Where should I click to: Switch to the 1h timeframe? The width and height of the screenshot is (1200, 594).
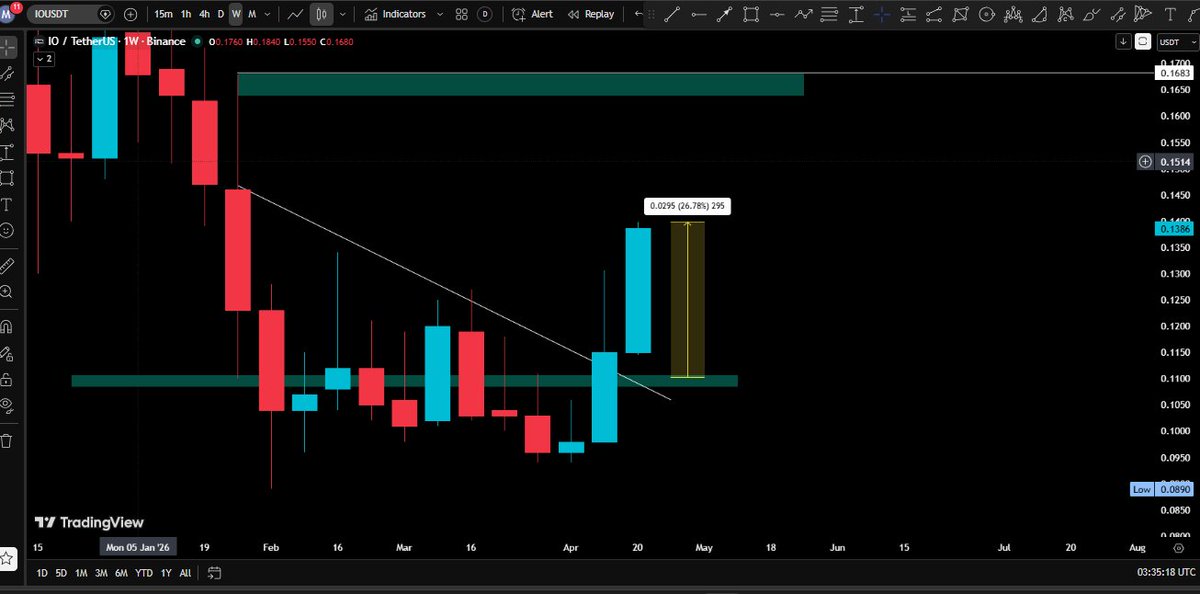click(x=186, y=14)
